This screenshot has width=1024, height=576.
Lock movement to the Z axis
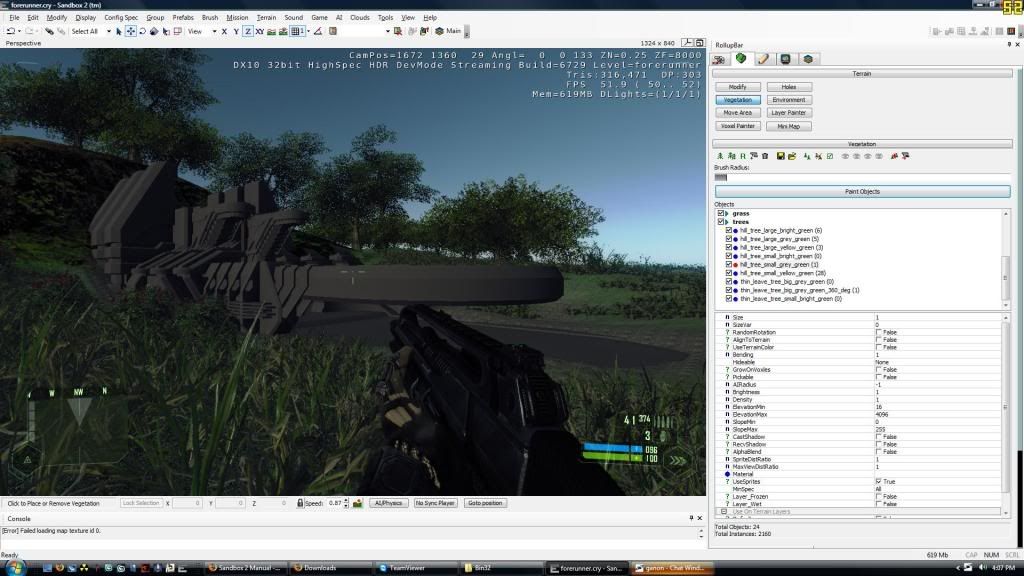pos(248,31)
